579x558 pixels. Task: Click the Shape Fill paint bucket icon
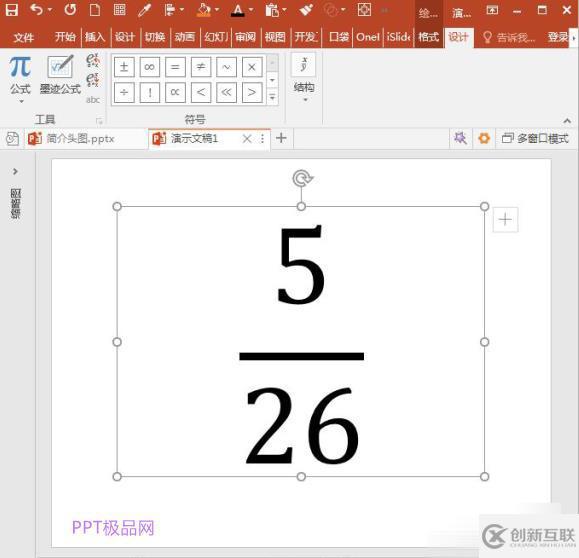click(x=203, y=10)
